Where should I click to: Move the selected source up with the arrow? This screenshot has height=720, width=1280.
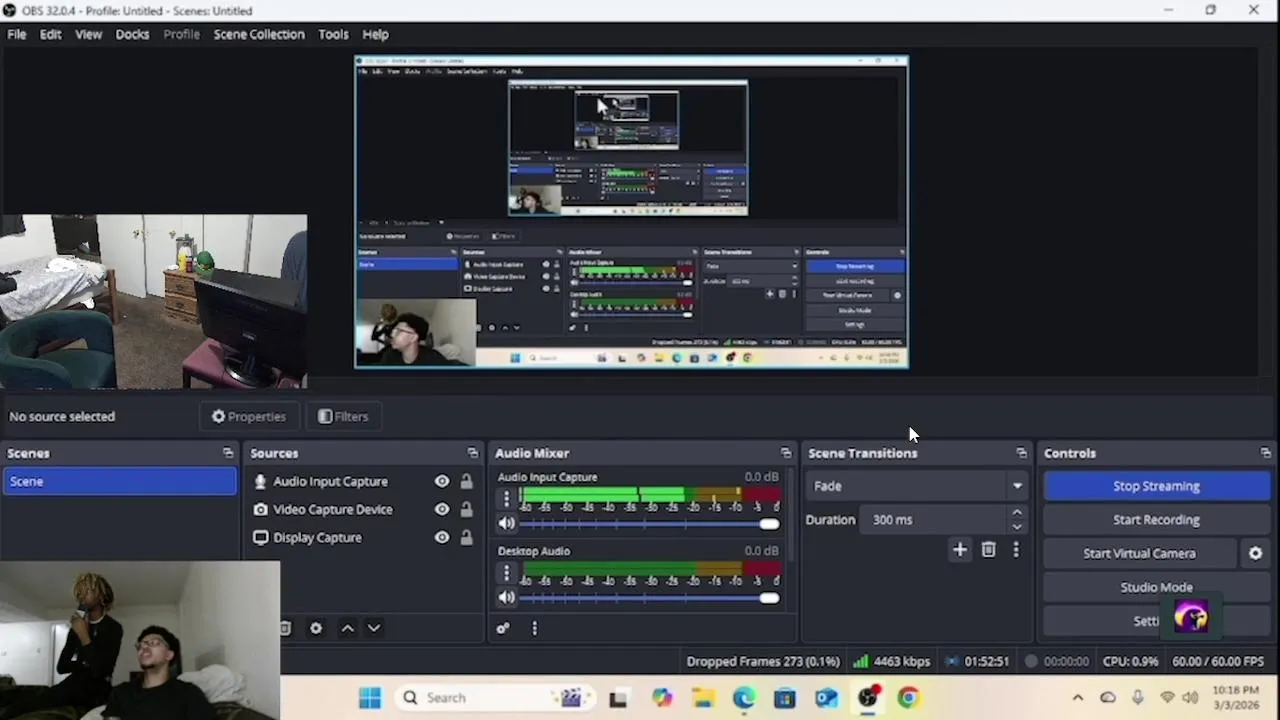(347, 628)
